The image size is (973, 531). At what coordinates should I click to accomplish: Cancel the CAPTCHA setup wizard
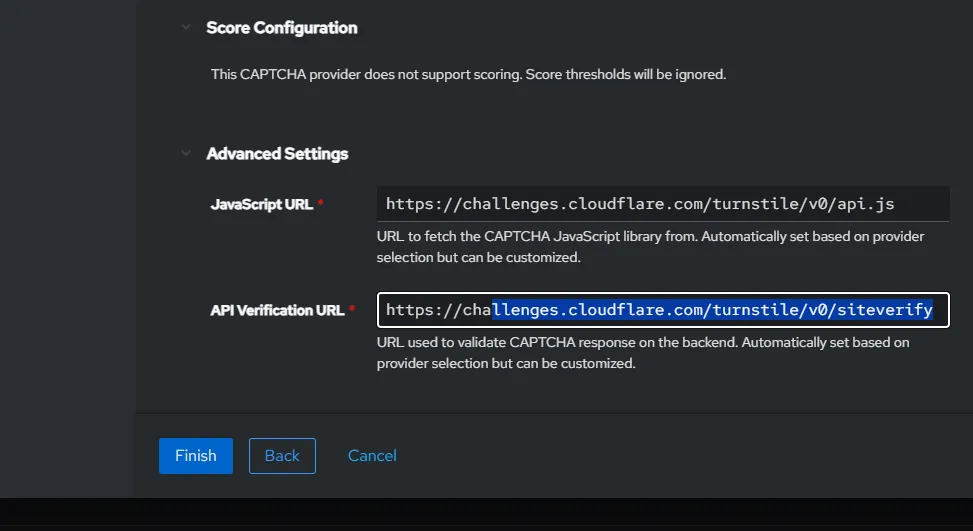372,455
